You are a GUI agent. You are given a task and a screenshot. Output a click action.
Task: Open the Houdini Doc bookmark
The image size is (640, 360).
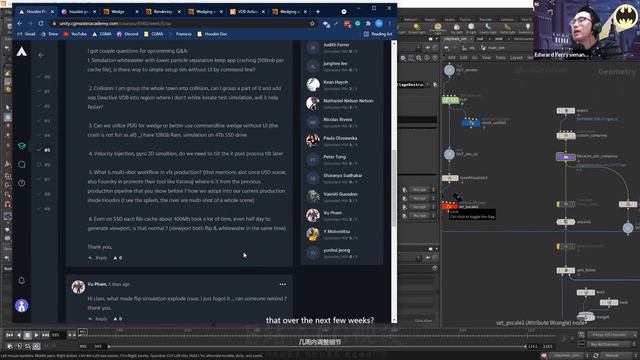coord(212,34)
